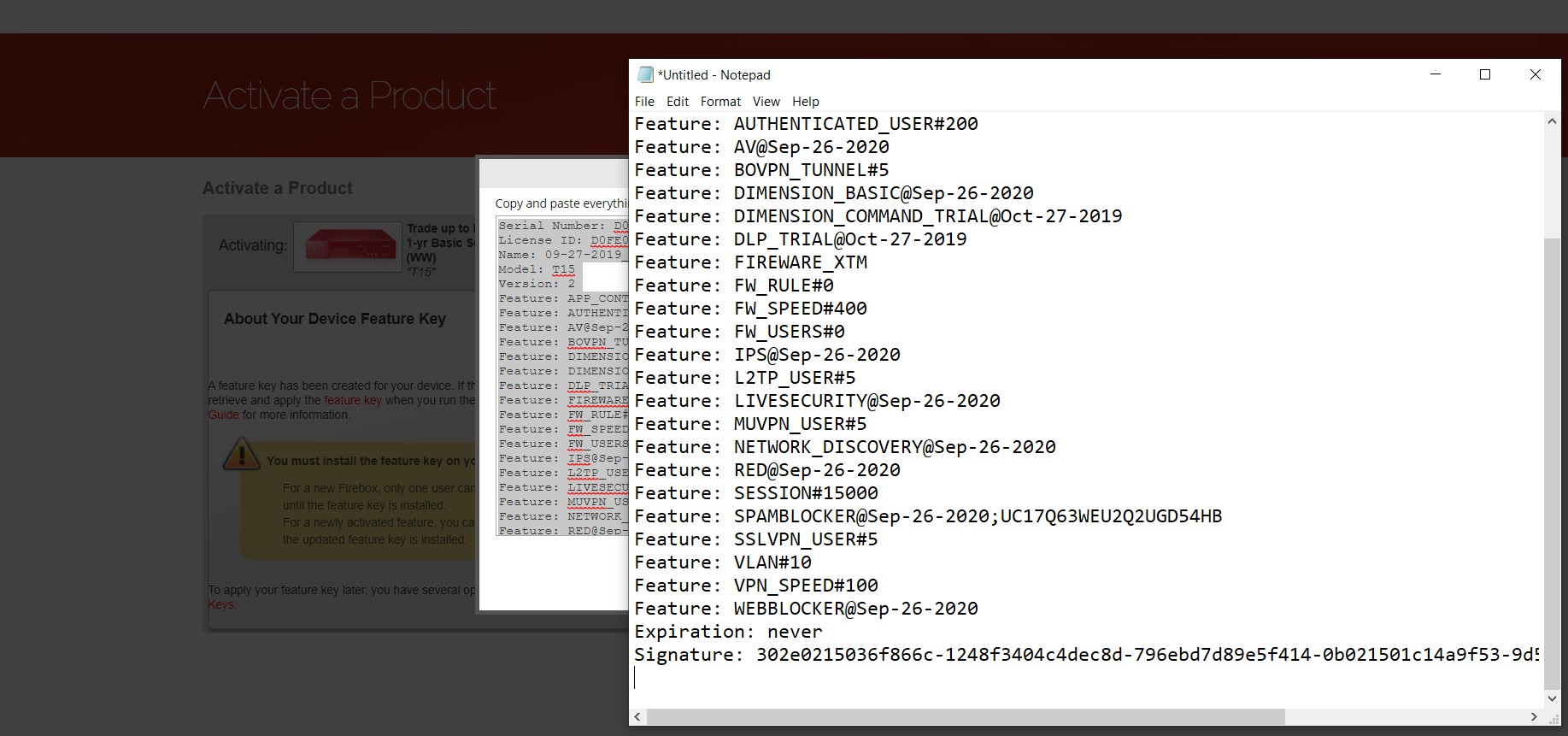The width and height of the screenshot is (1568, 736).
Task: Click the Notepad vertical scrollbar thumb
Action: 1553,463
